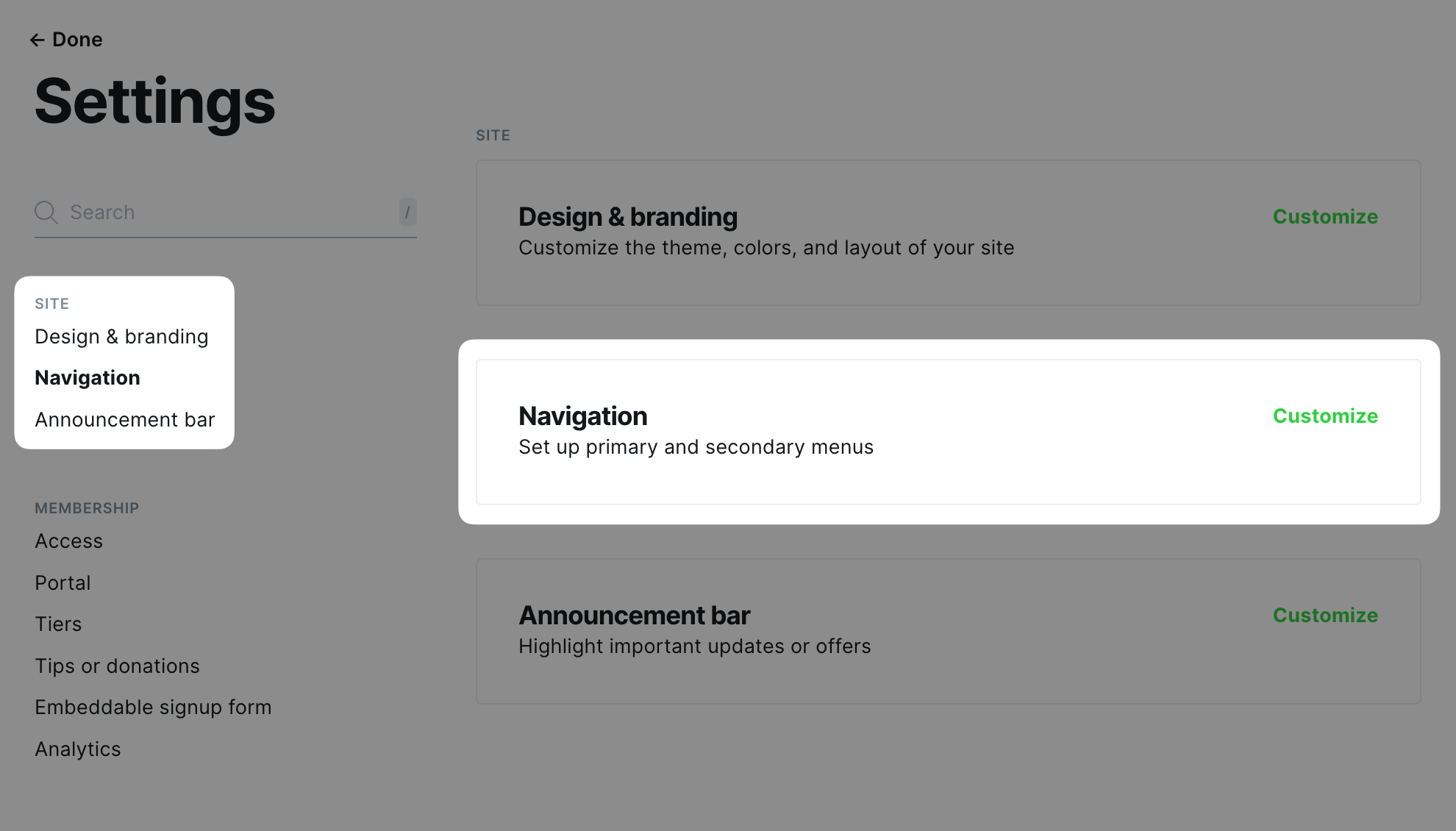Open Analytics from the sidebar
The height and width of the screenshot is (831, 1456).
coord(77,749)
